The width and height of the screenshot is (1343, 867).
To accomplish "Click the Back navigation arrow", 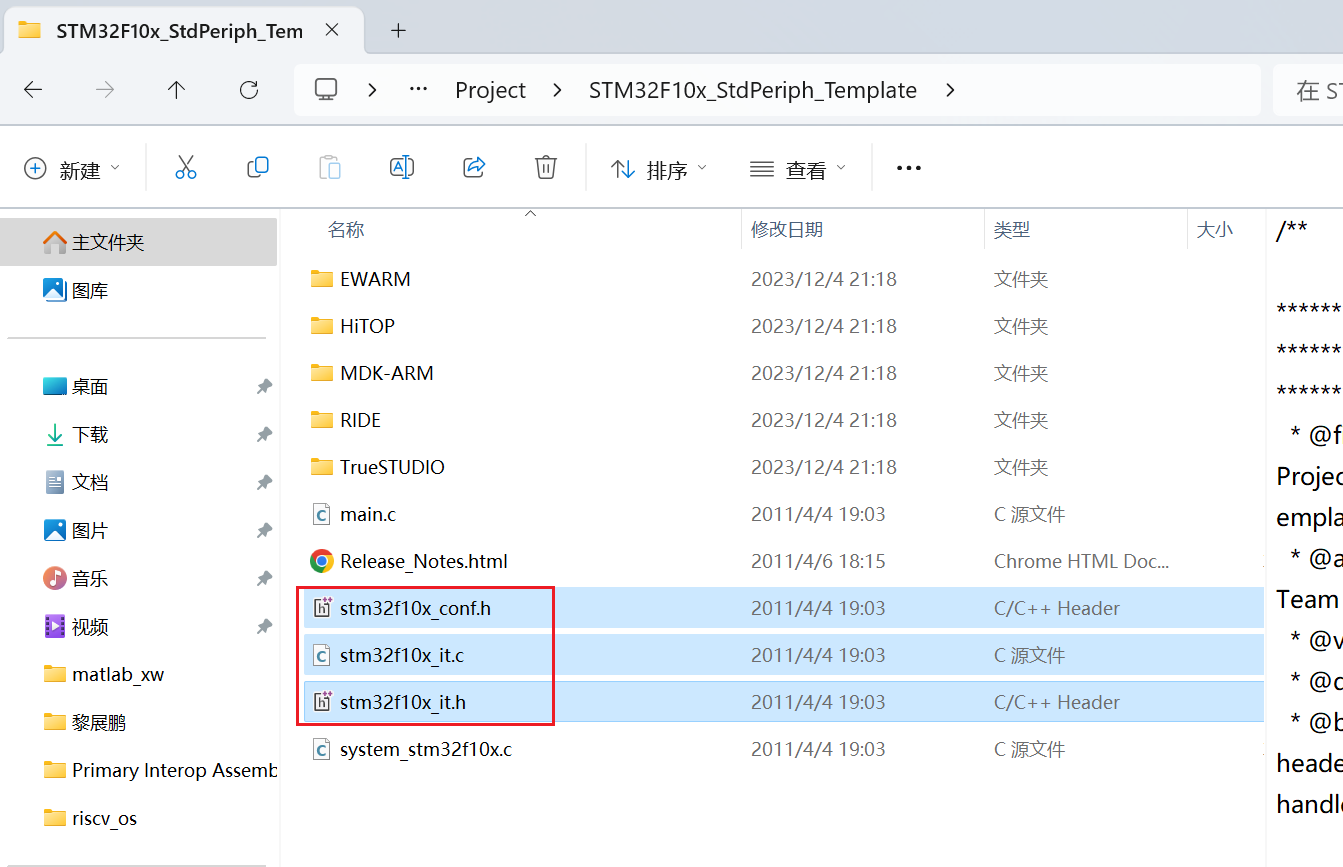I will coord(33,90).
